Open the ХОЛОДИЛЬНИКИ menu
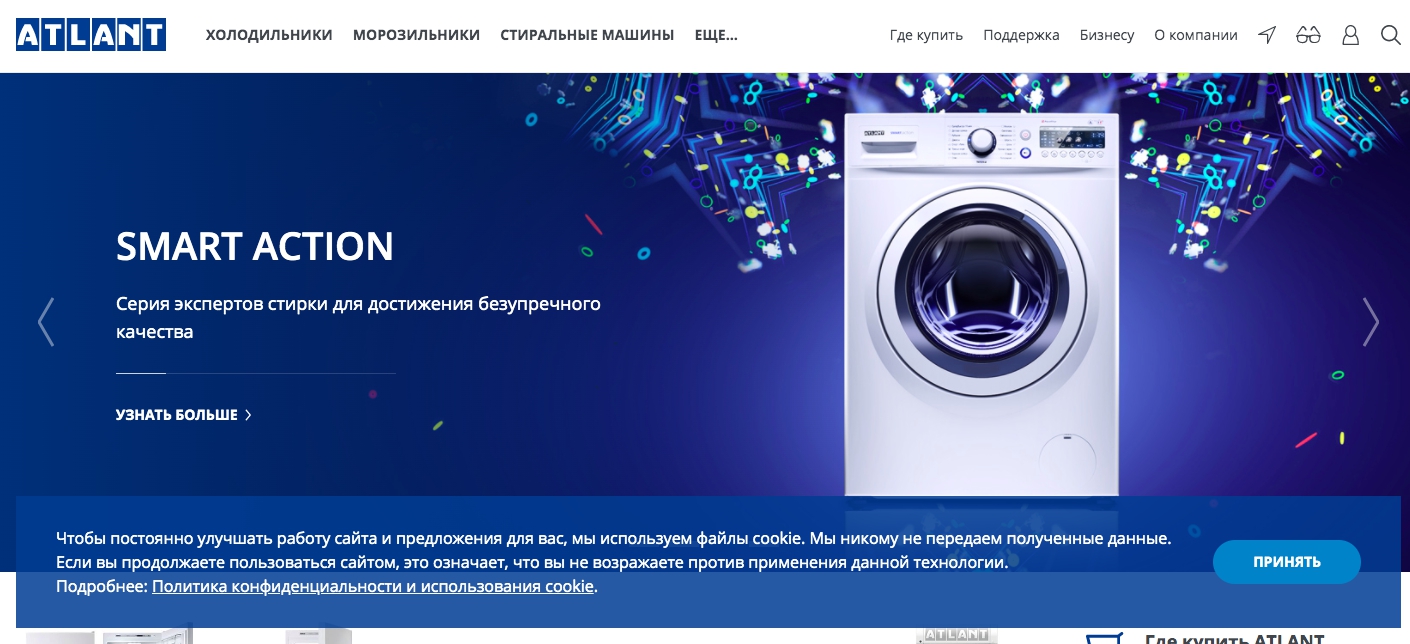1410x644 pixels. 269,35
